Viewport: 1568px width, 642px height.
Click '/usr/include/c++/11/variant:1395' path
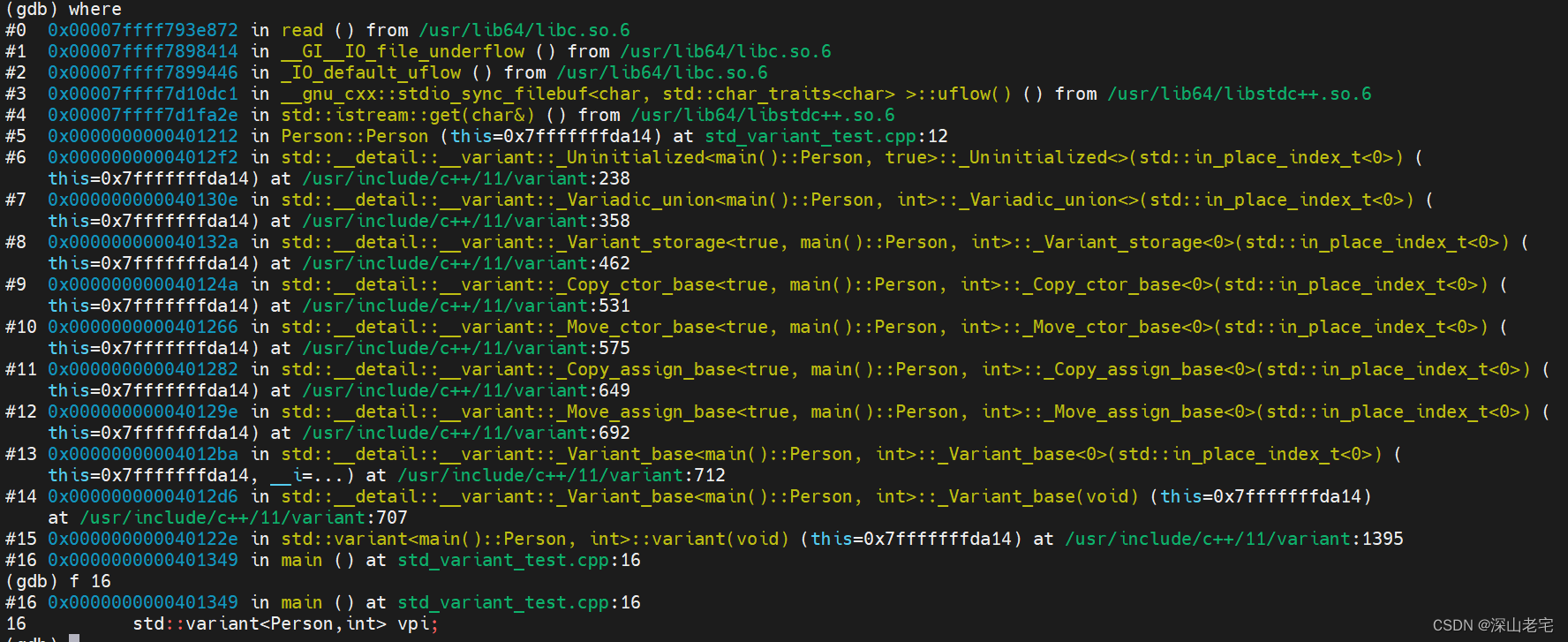[1234, 539]
